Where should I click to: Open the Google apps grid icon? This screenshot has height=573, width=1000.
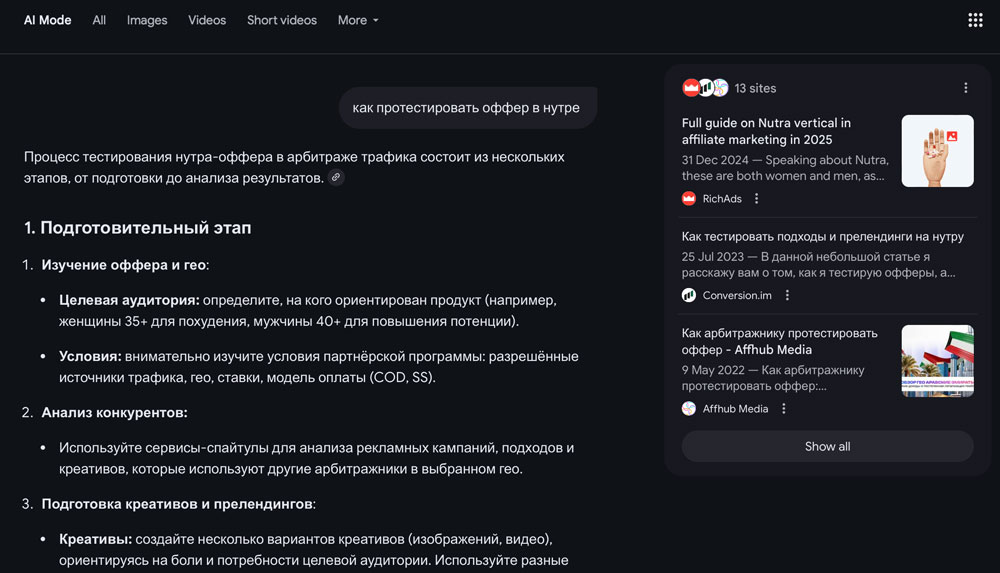coord(975,20)
